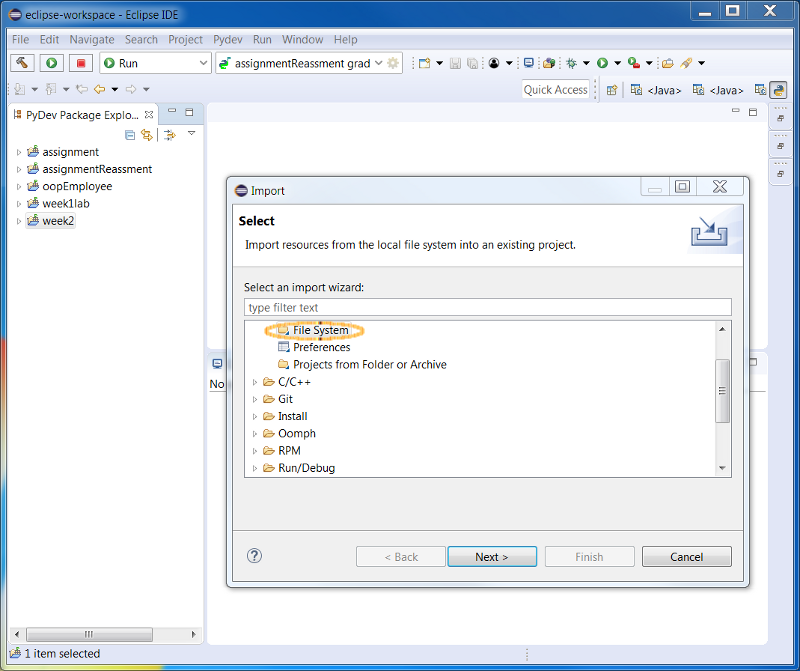The height and width of the screenshot is (671, 800).
Task: Click the Collapse All icon in Package Explorer
Action: pos(130,135)
